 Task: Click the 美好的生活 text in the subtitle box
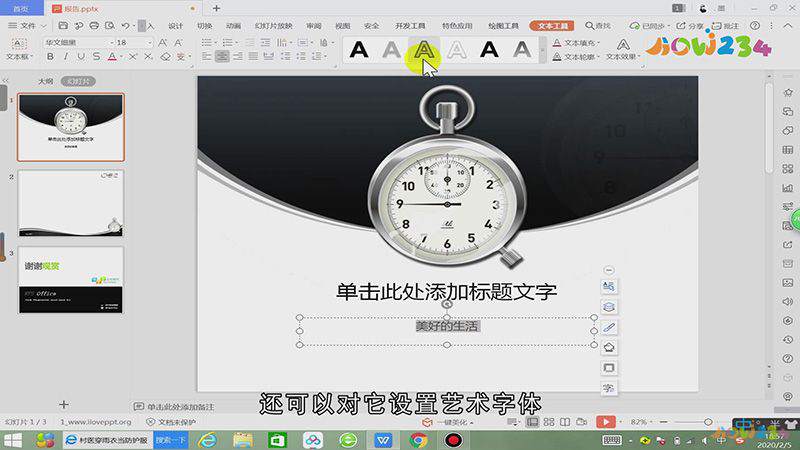pos(447,326)
